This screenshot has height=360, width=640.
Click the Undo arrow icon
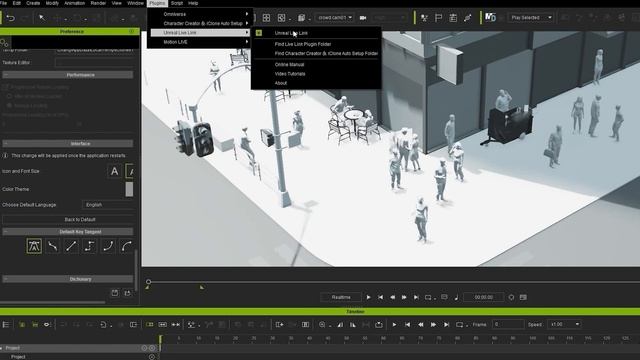(x=11, y=18)
